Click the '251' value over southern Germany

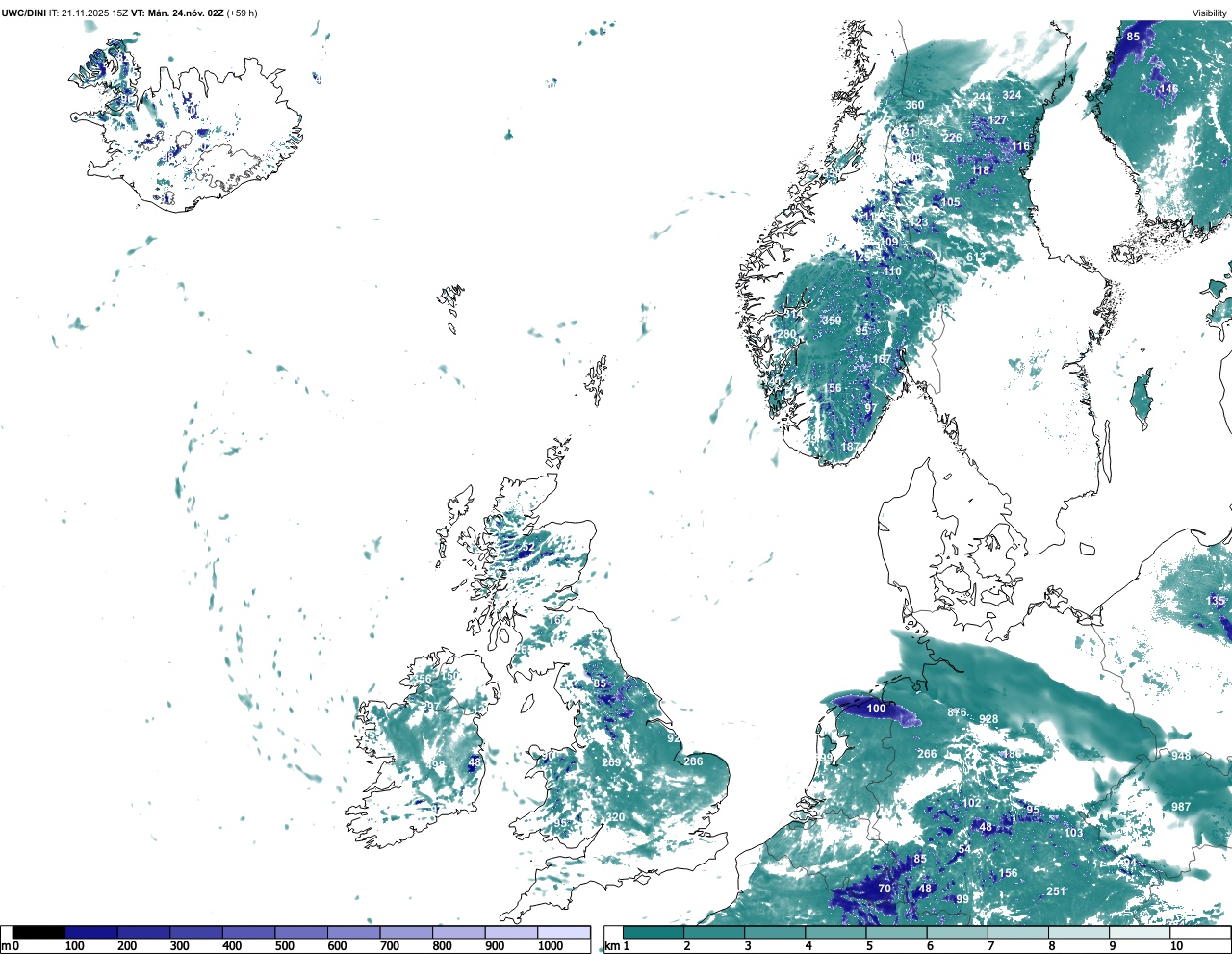pos(1056,891)
